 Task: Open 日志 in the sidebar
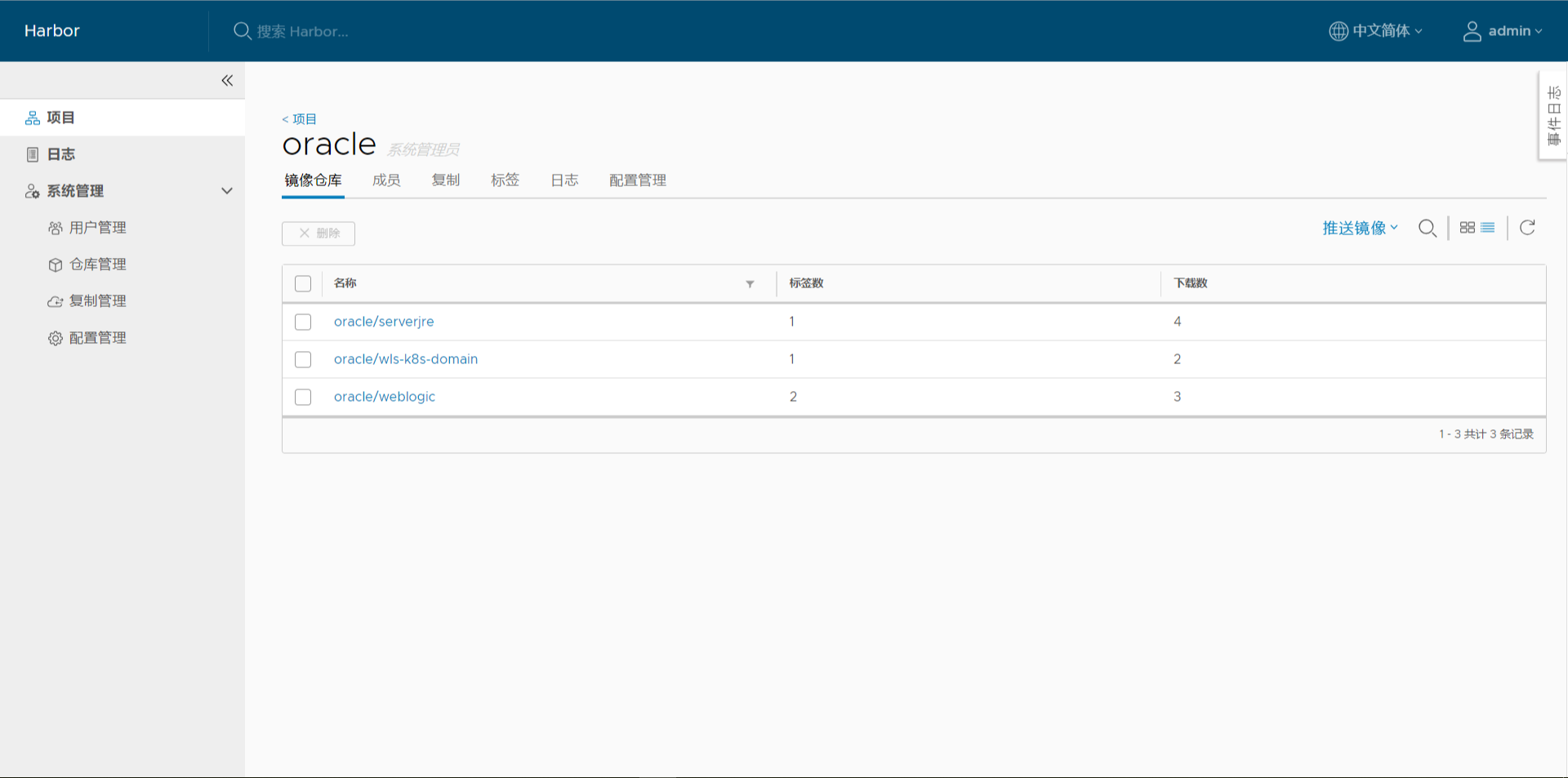coord(122,154)
